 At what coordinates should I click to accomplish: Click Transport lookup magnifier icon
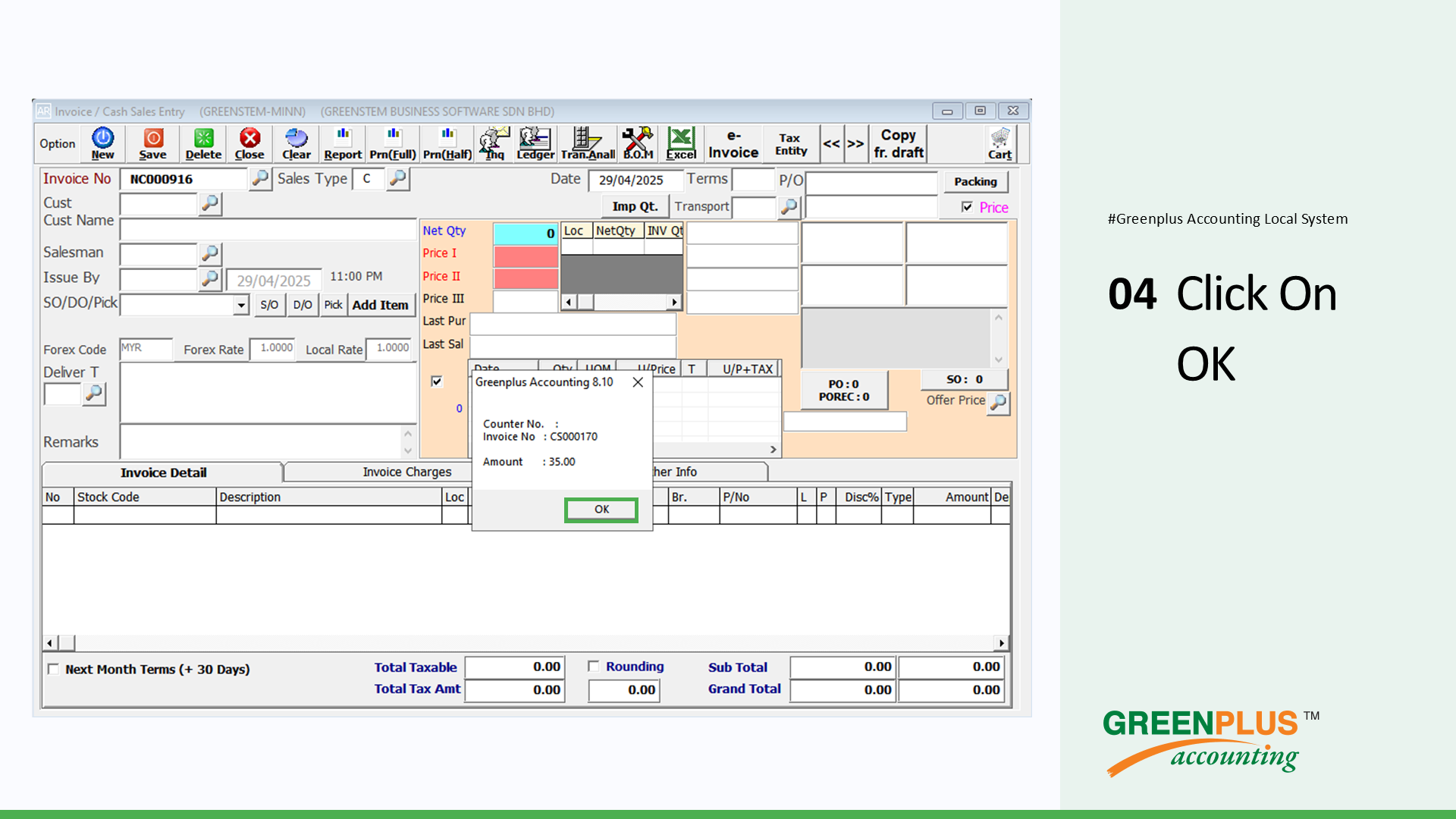(x=789, y=206)
